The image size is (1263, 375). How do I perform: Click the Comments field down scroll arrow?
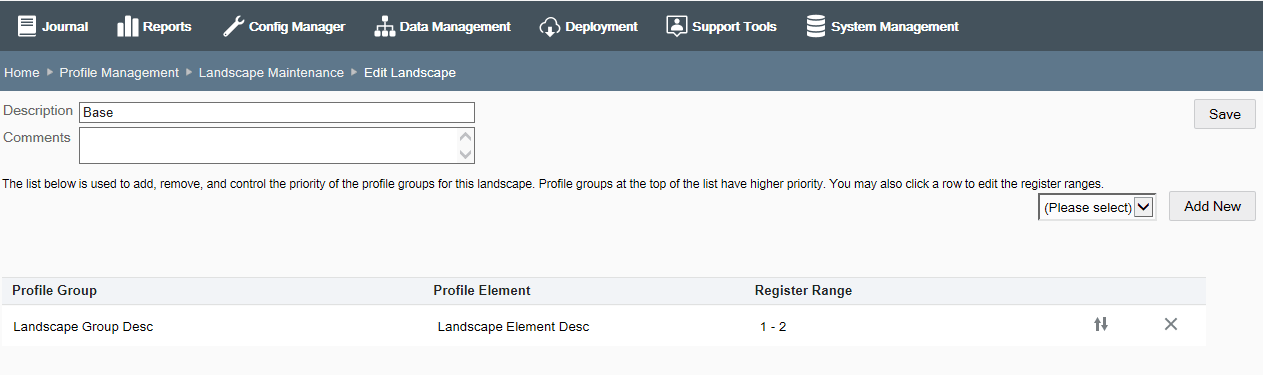click(x=465, y=154)
